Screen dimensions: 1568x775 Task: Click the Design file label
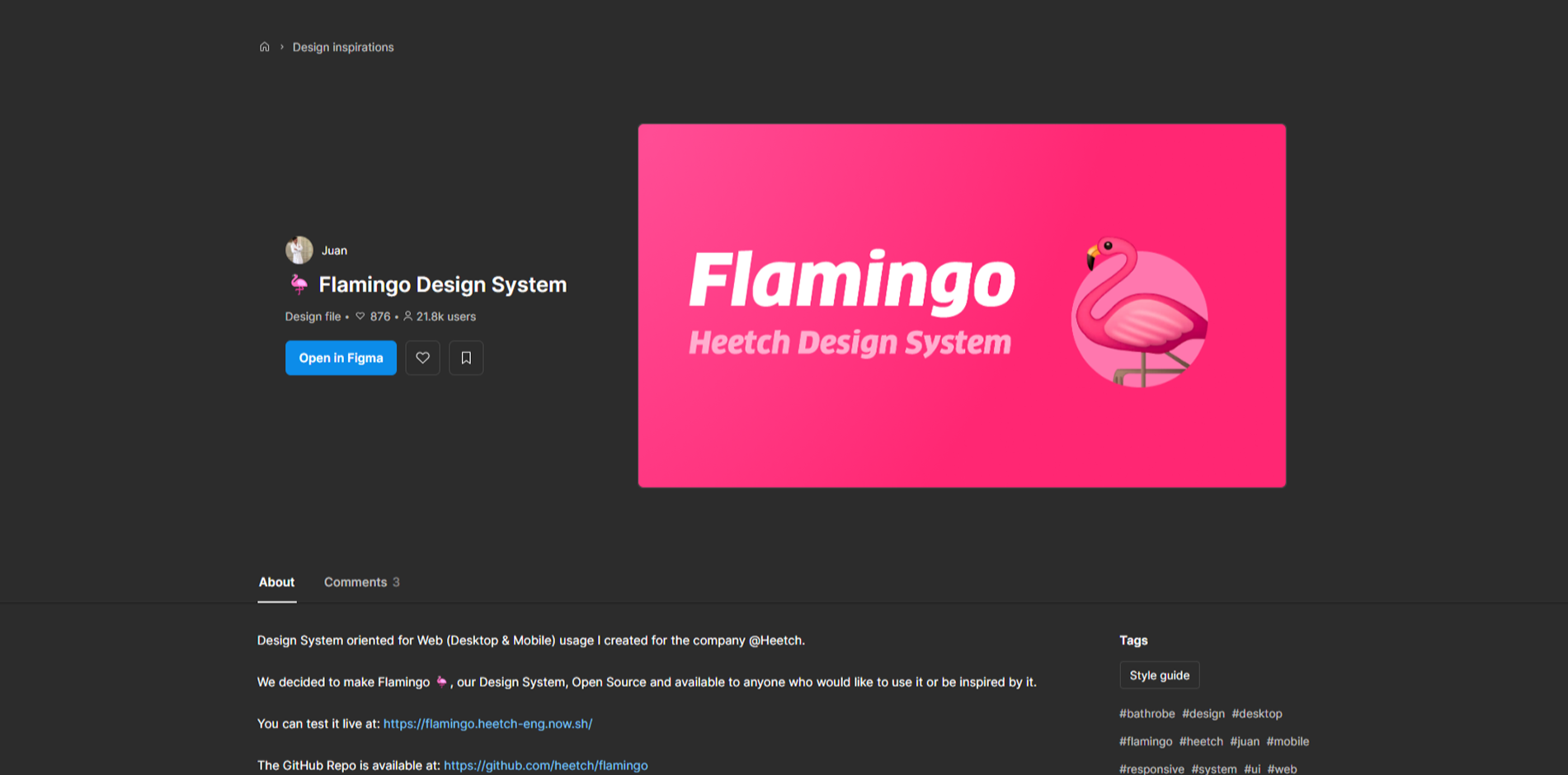coord(313,317)
